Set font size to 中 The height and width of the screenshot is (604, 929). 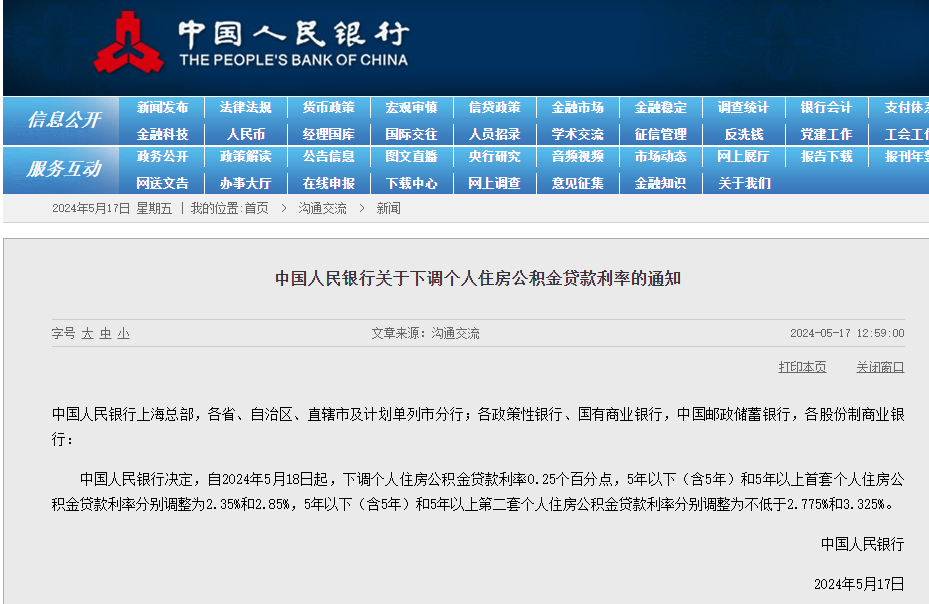105,334
